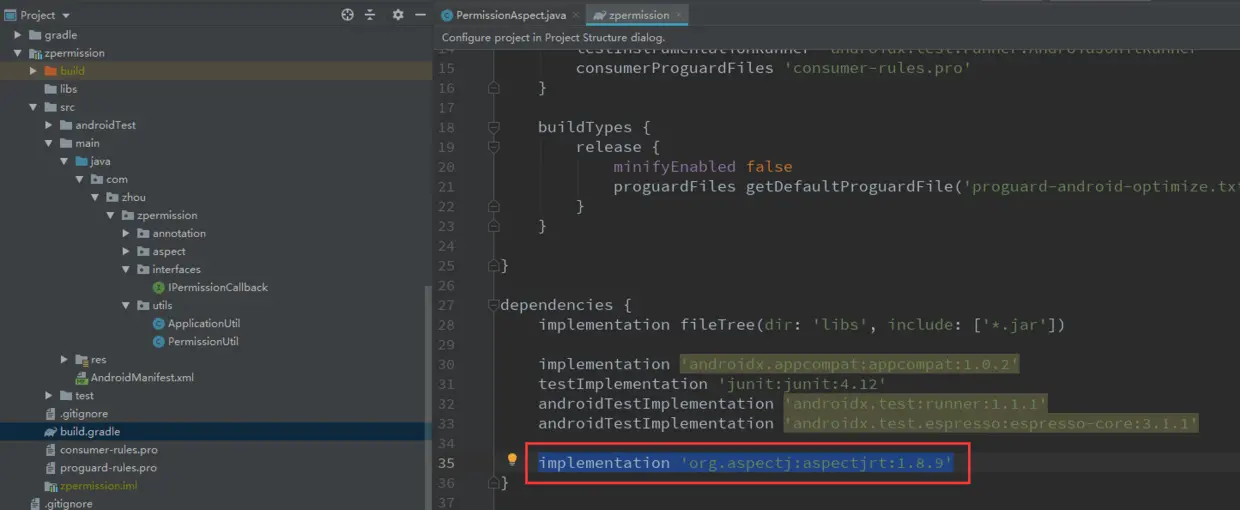Select build.gradle file in tree
The height and width of the screenshot is (510, 1240).
click(x=90, y=431)
